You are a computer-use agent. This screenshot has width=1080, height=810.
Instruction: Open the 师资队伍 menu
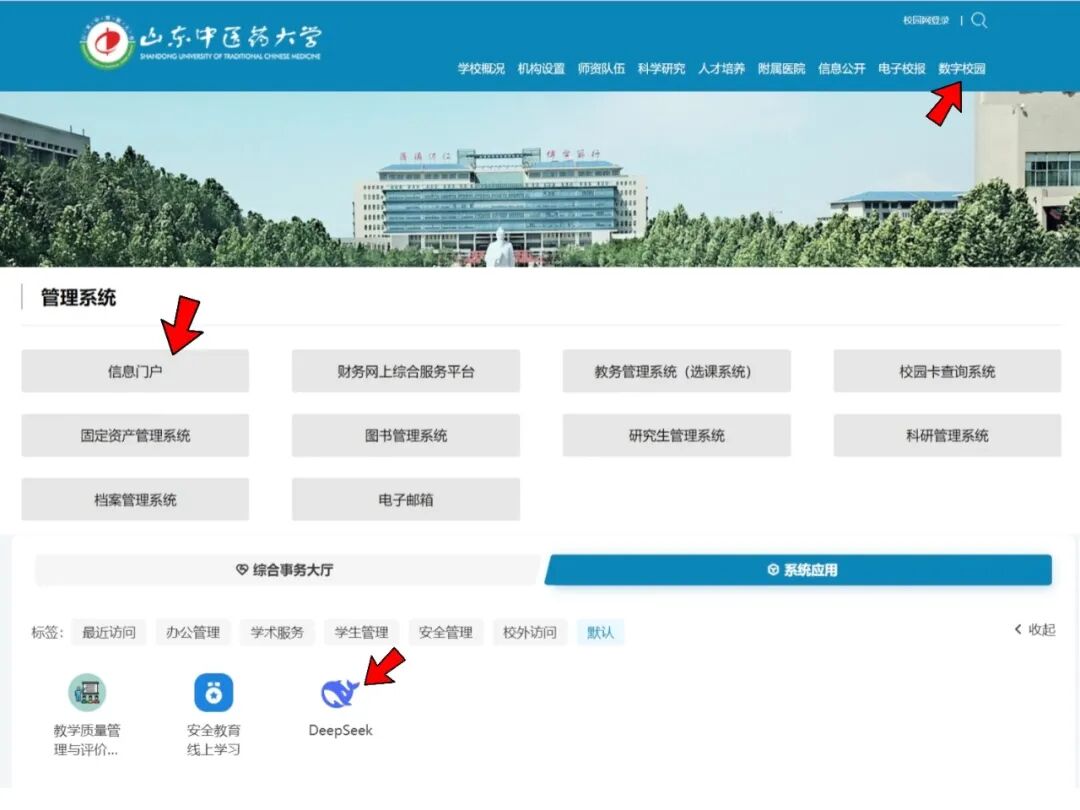click(x=601, y=68)
